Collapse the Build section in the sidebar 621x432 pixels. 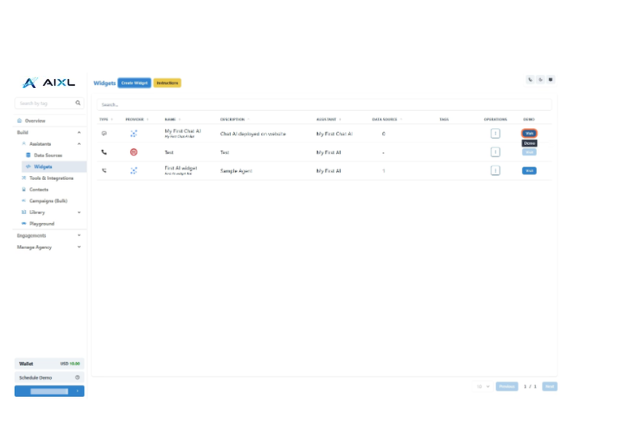(79, 132)
